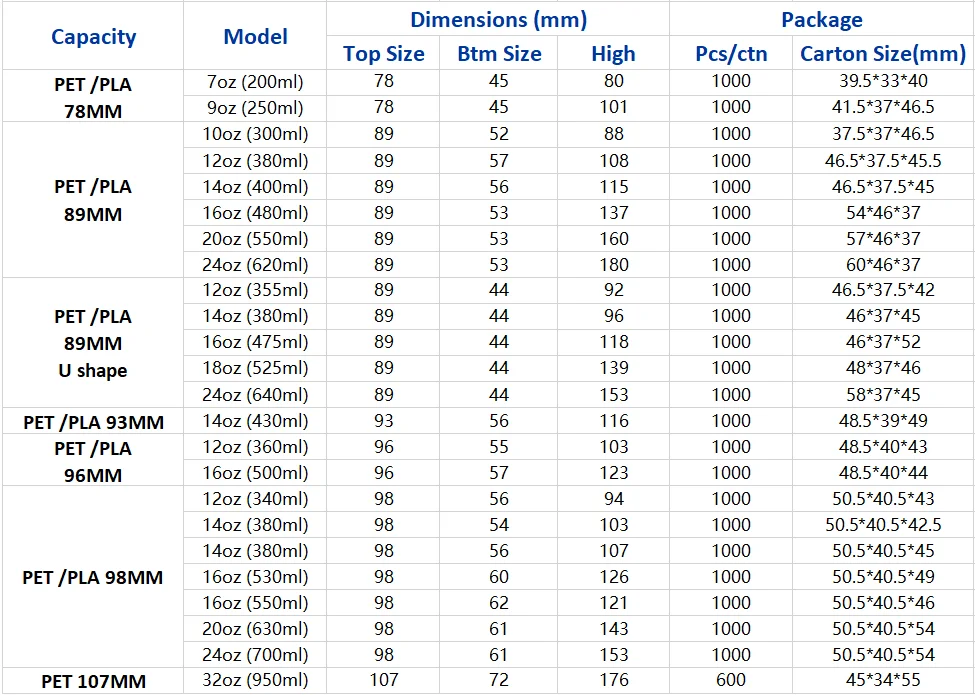Screen dimensions: 975x695
Task: Click the Btm Size subheader
Action: 499,54
